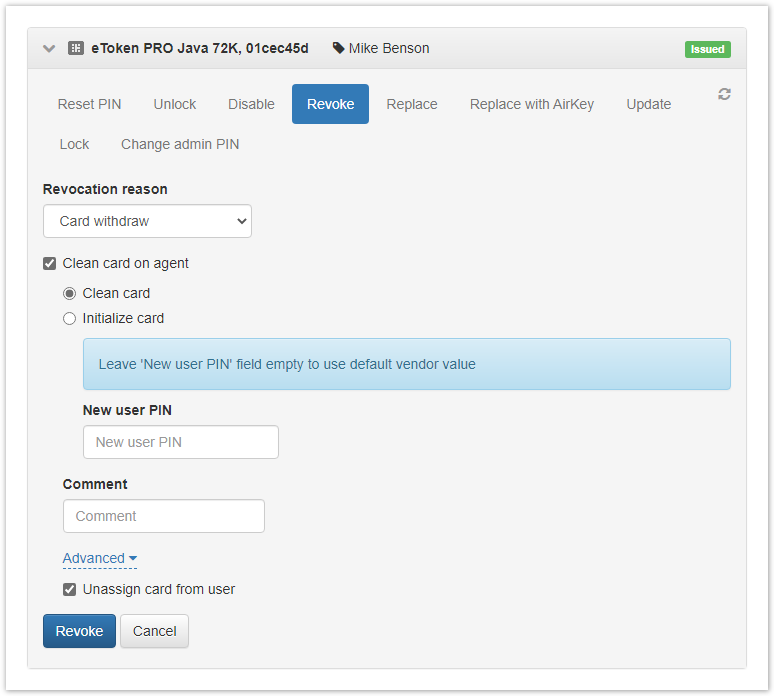774x696 pixels.
Task: Select the Change admin PIN tab
Action: (180, 144)
